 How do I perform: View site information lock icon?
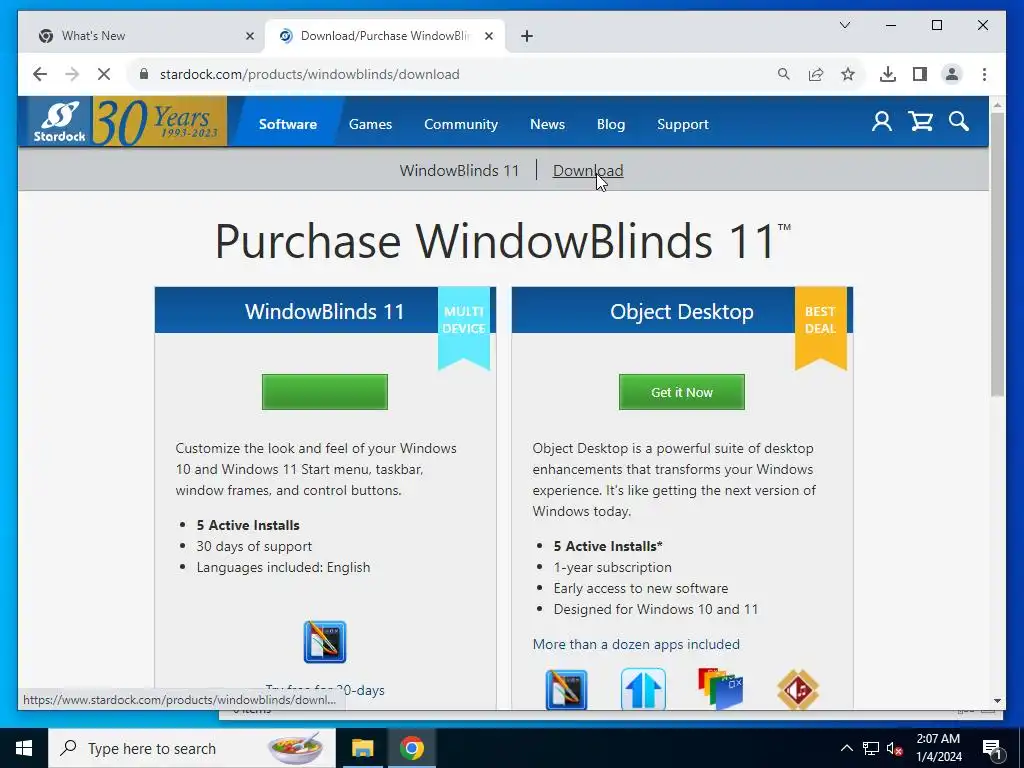point(144,74)
